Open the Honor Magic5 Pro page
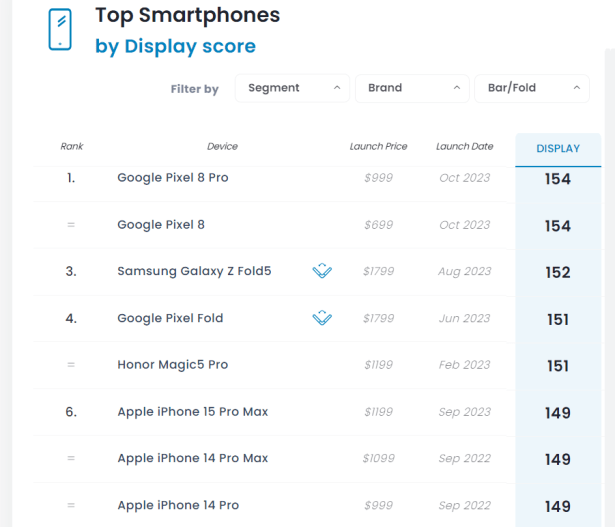The height and width of the screenshot is (527, 615). [172, 365]
